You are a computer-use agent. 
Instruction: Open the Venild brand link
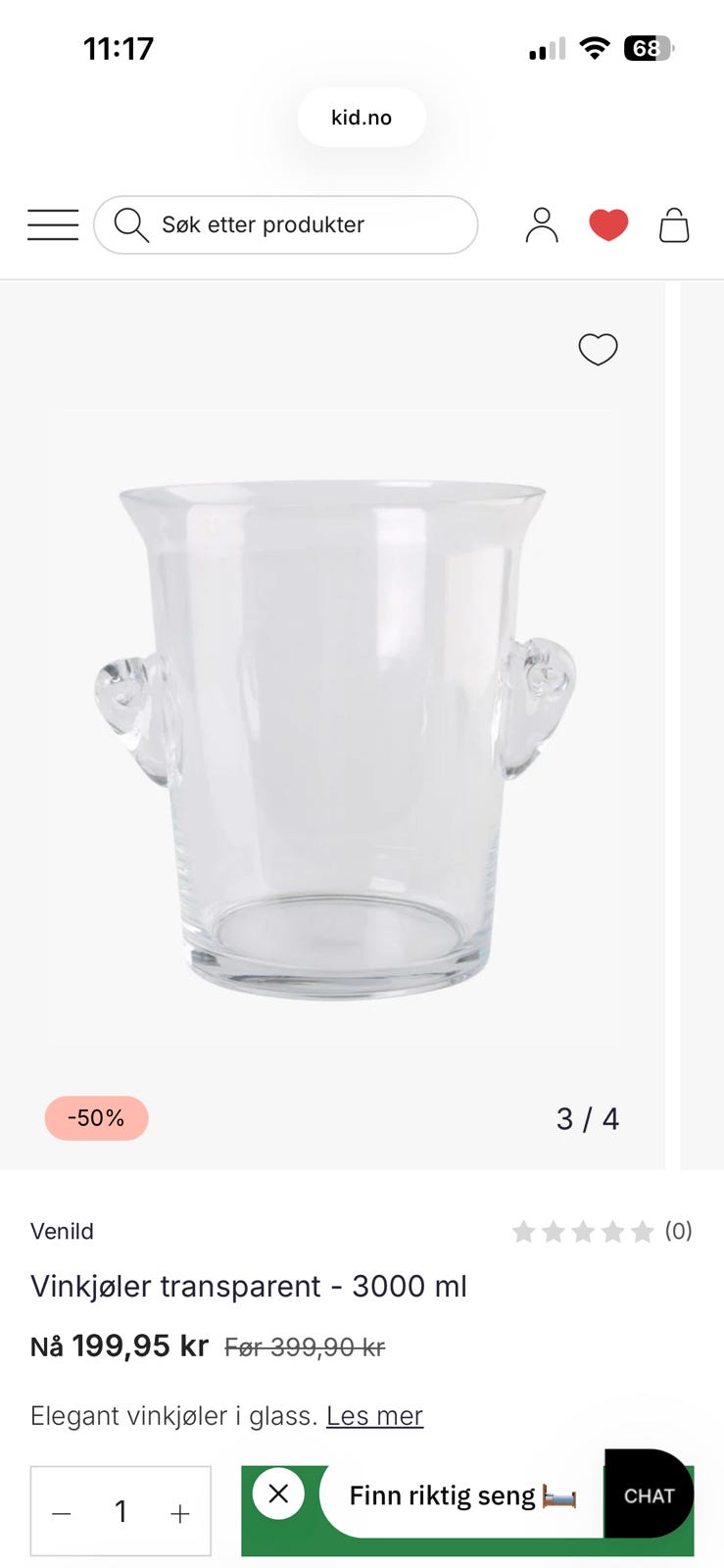point(62,1231)
